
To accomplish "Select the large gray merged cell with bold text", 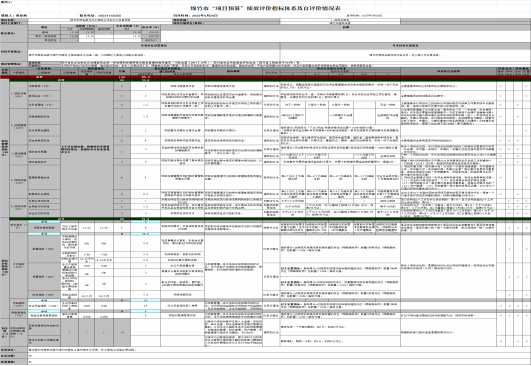I will click(87, 150).
